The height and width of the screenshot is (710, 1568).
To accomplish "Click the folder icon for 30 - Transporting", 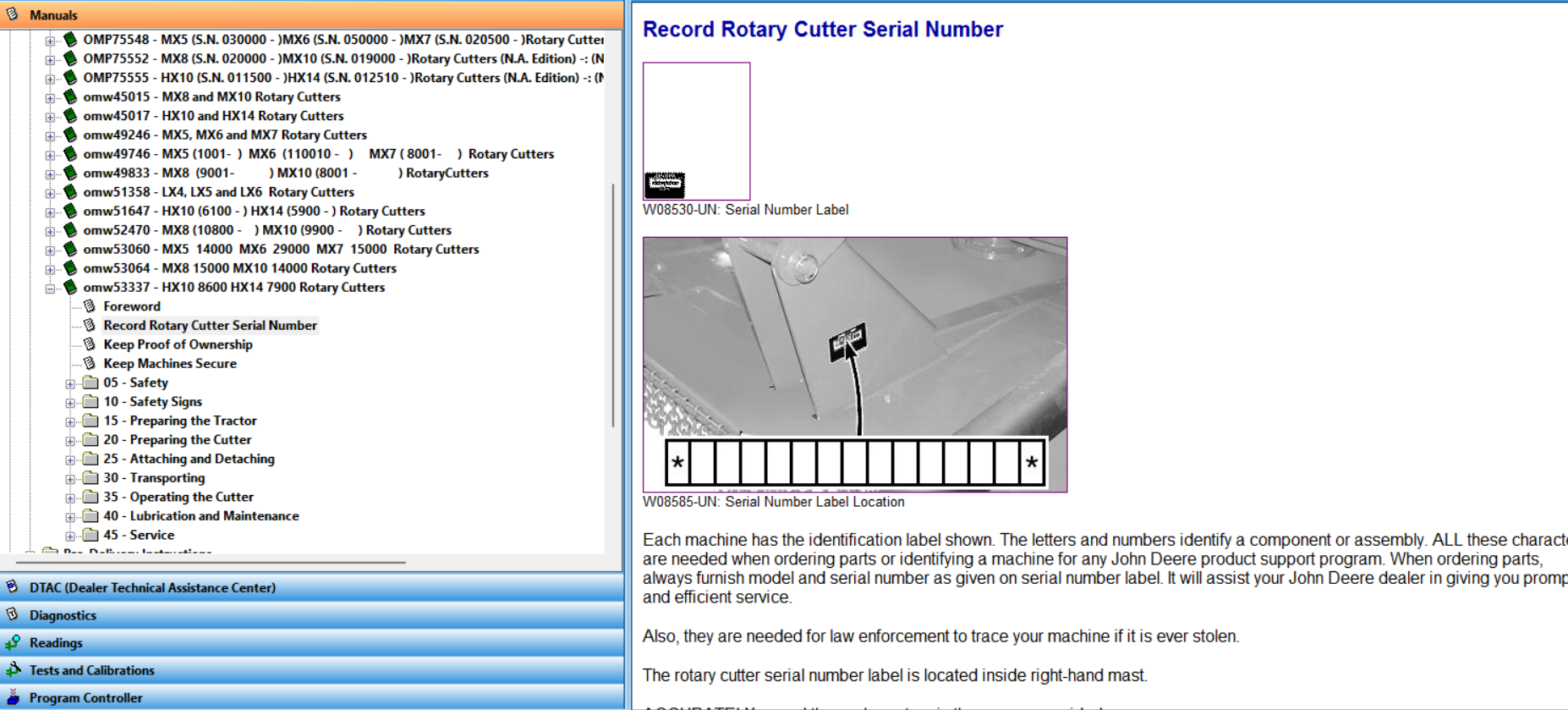I will coord(90,477).
